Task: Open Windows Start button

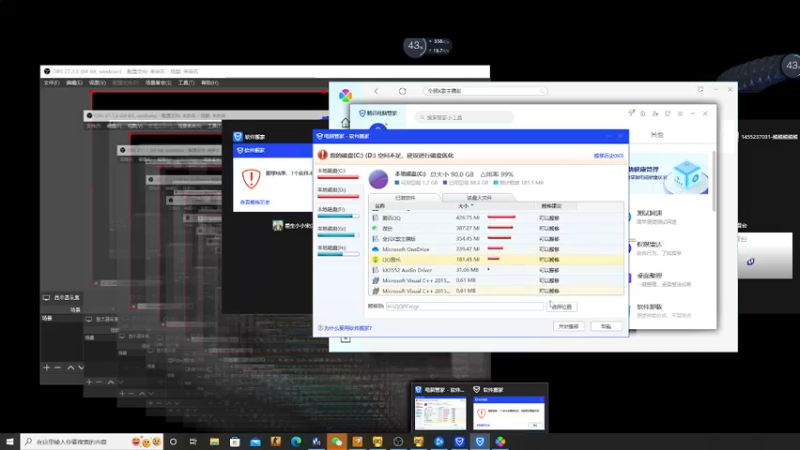Action: coord(10,441)
